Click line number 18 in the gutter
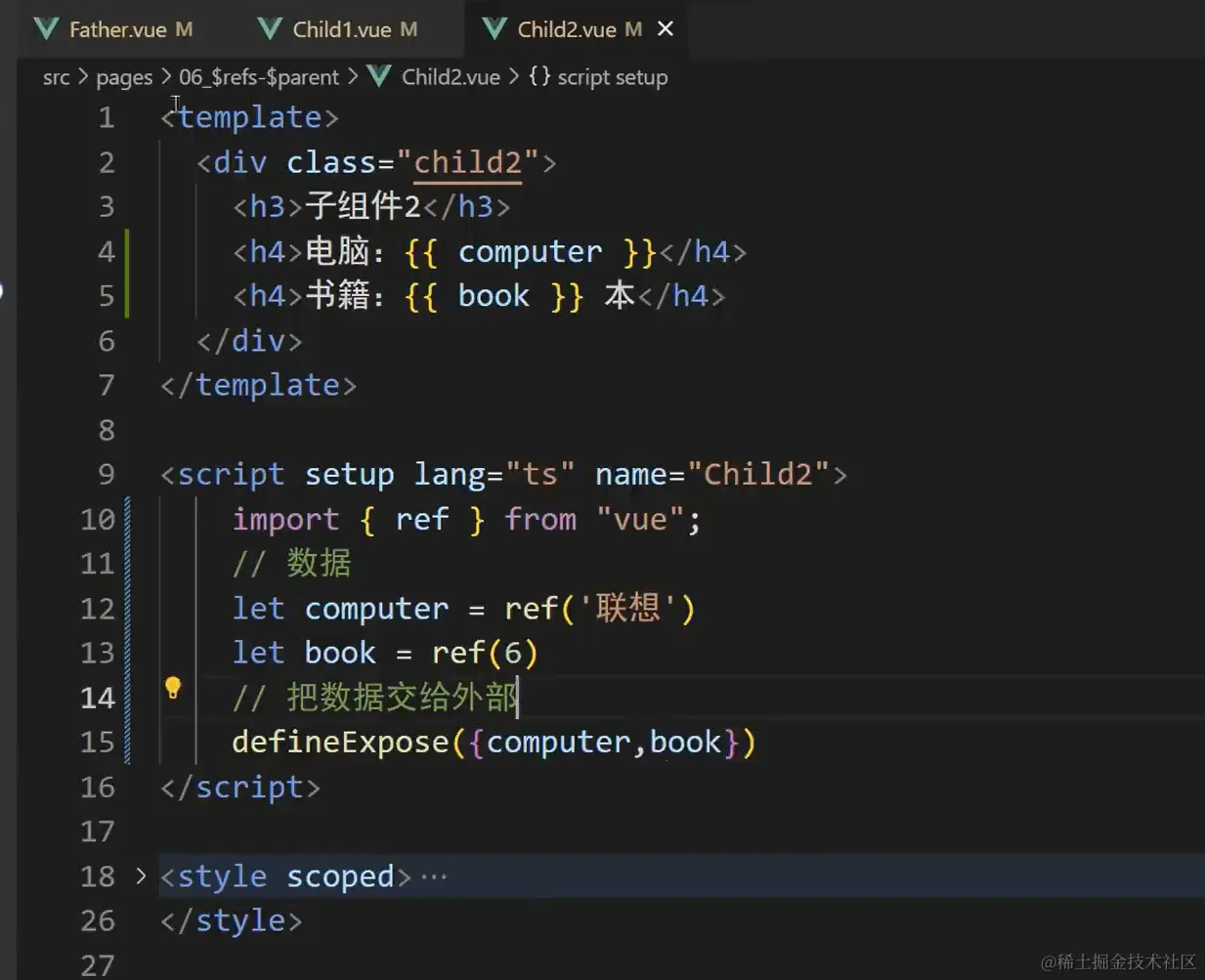Image resolution: width=1205 pixels, height=980 pixels. [98, 876]
